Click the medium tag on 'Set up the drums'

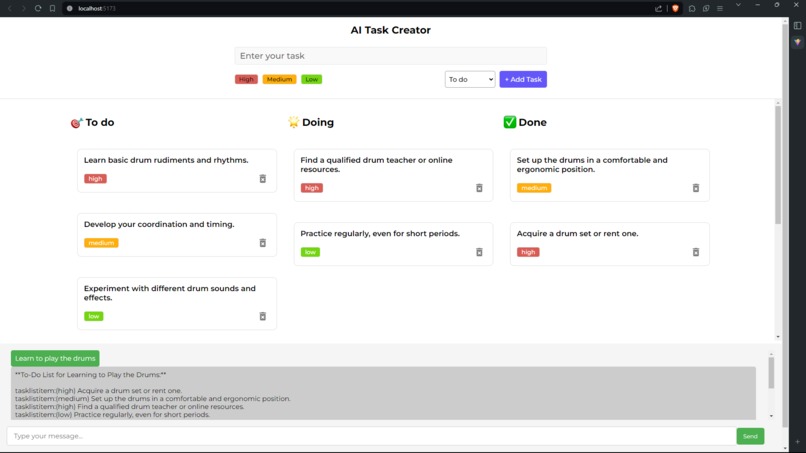tap(534, 188)
